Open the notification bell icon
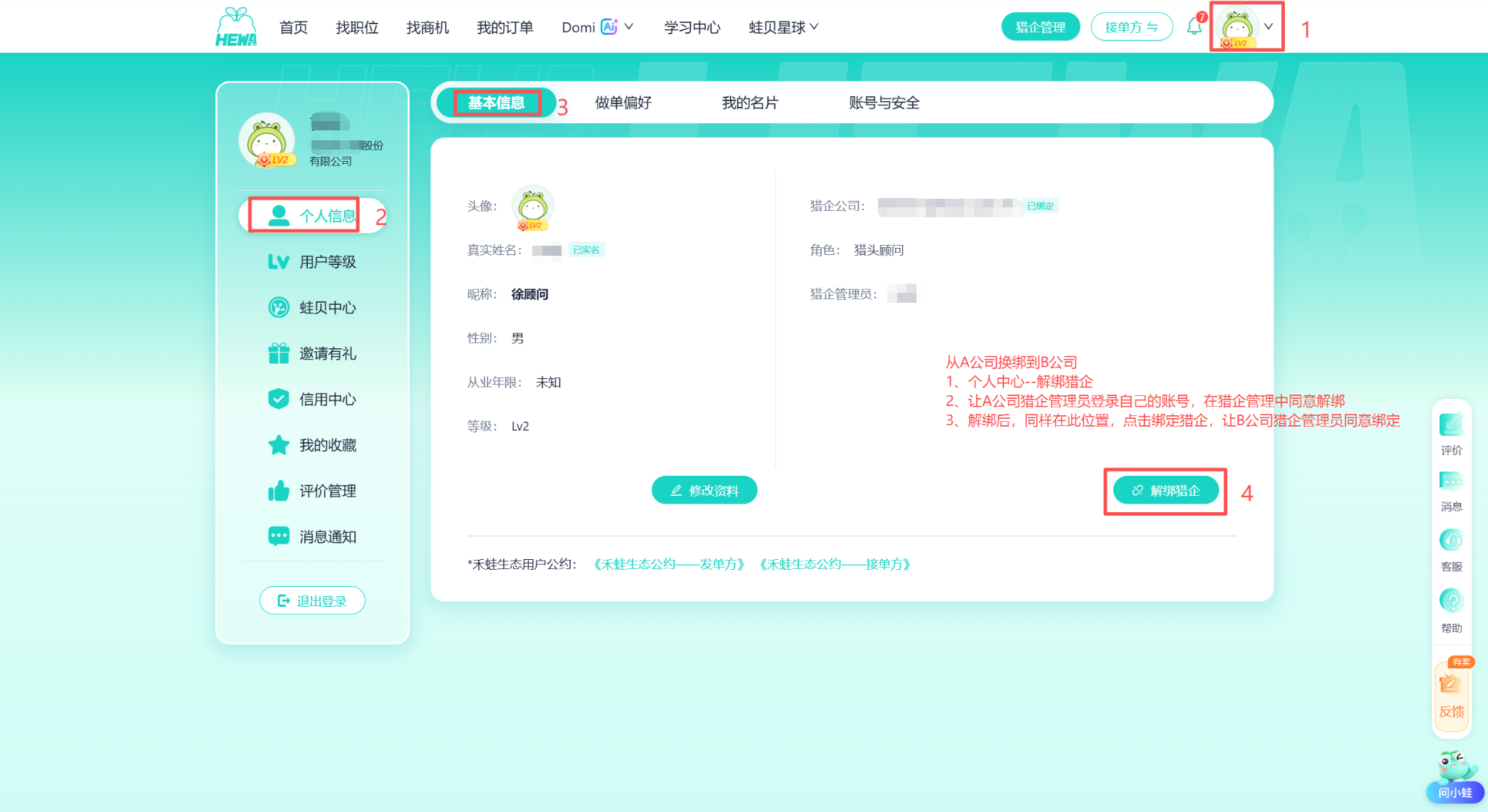 click(1194, 27)
